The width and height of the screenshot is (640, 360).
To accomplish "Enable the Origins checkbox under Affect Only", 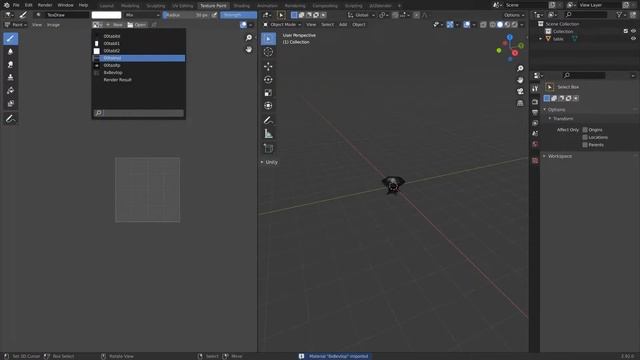I will [585, 130].
